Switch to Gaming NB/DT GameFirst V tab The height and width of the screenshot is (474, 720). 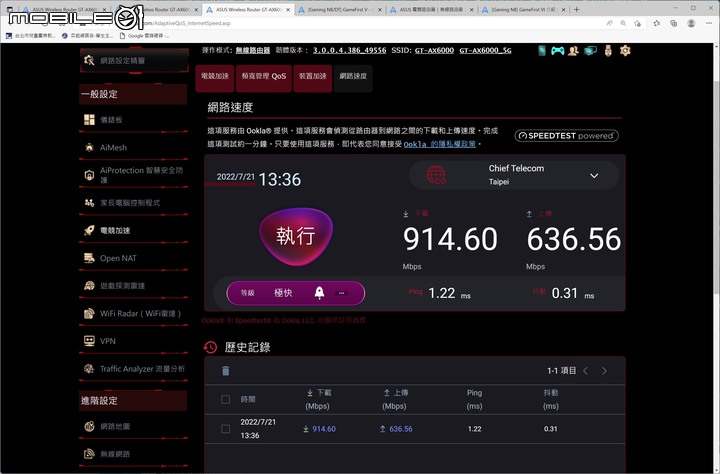339,9
